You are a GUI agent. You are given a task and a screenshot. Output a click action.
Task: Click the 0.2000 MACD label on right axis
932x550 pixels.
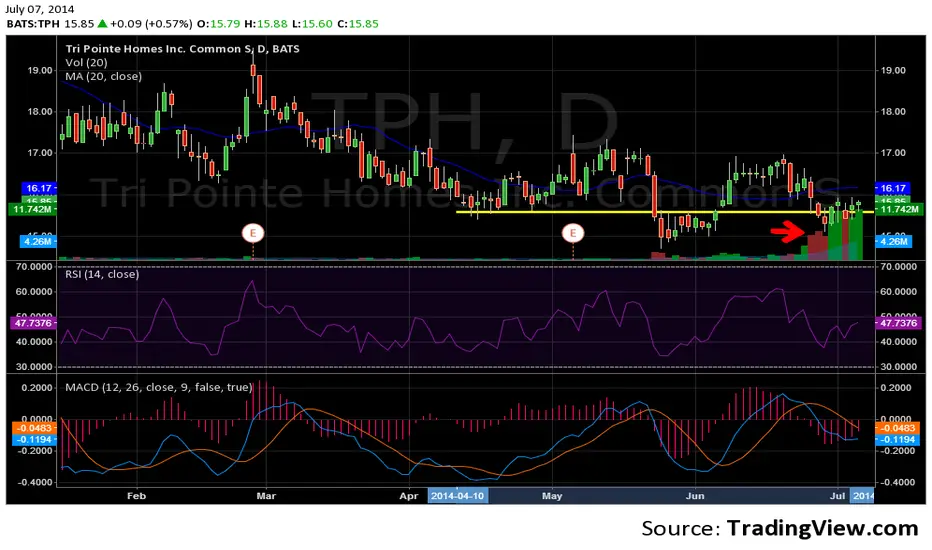pyautogui.click(x=895, y=388)
